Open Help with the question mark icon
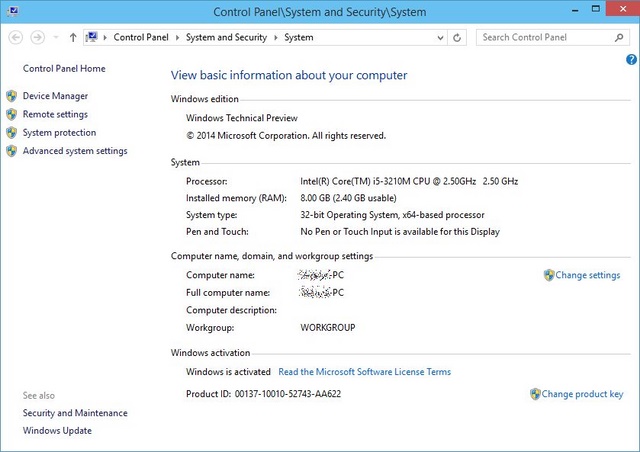Viewport: 640px width, 452px height. click(631, 60)
